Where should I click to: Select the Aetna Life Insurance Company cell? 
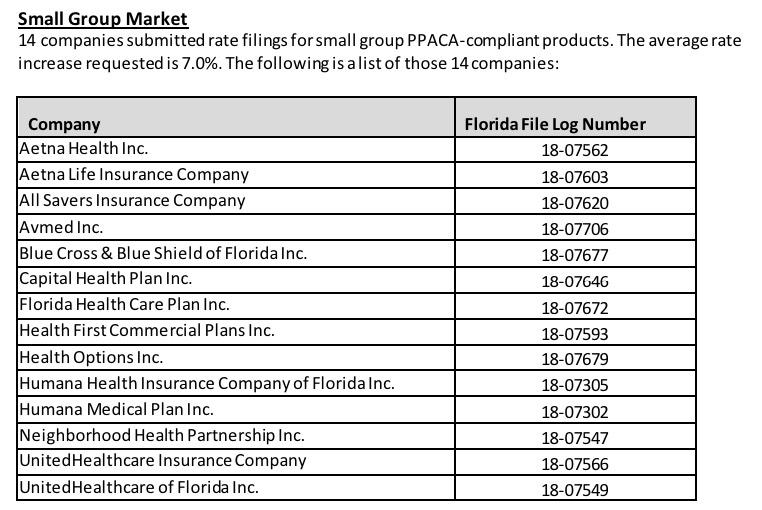coord(134,174)
